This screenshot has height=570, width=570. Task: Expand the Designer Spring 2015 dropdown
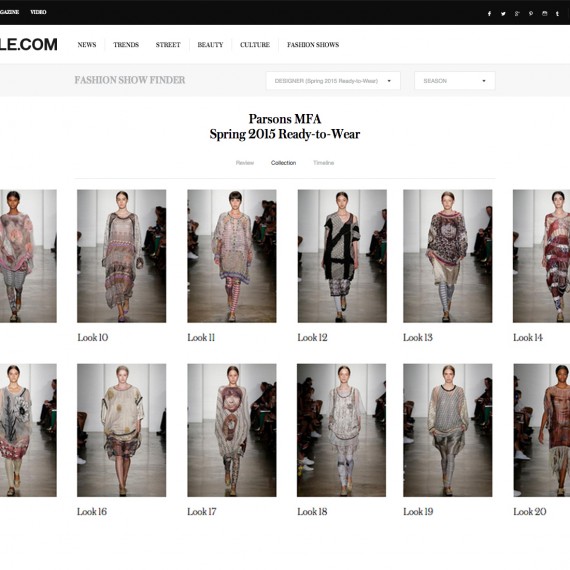click(333, 81)
